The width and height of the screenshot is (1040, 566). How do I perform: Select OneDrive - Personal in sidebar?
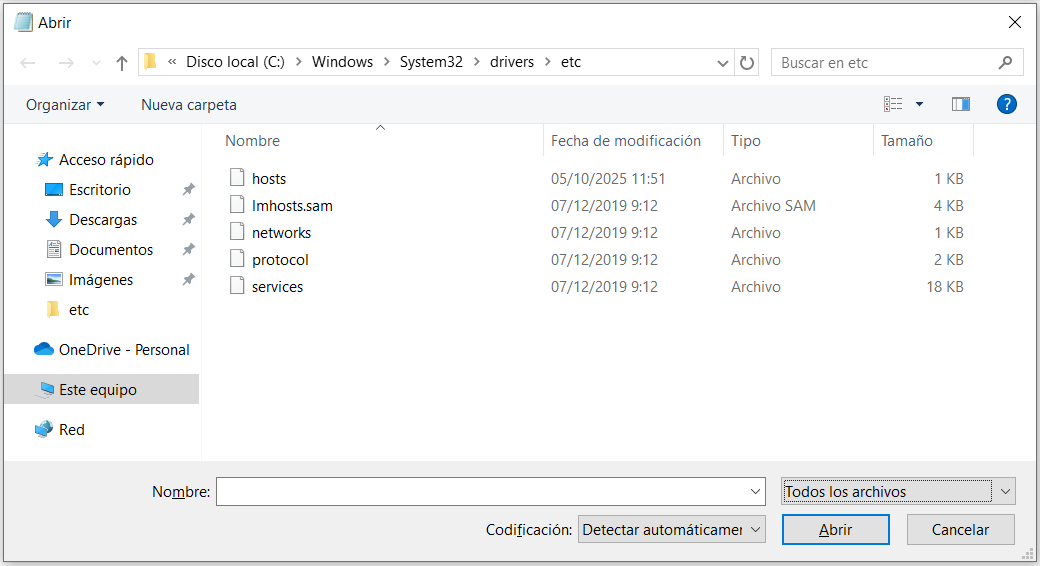click(x=123, y=350)
